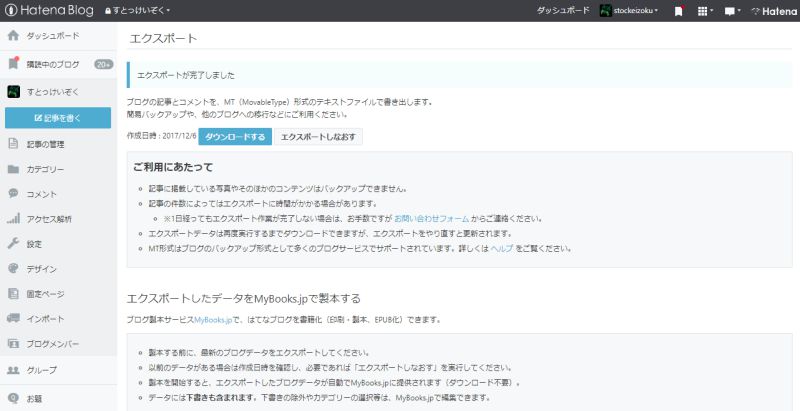Viewport: 800px width, 411px height.
Task: Open the stockeizoku account dropdown
Action: tap(635, 10)
